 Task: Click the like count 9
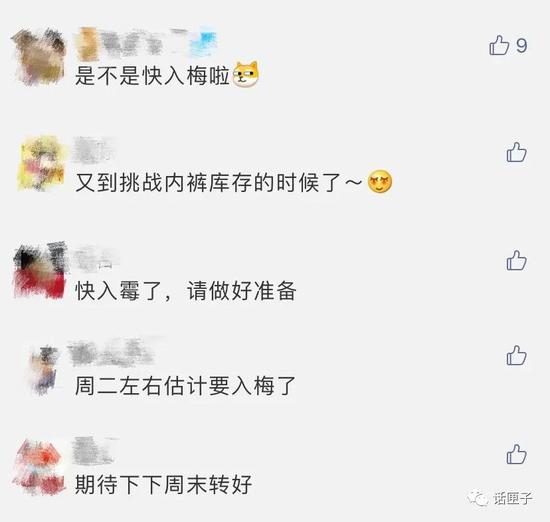coord(522,45)
